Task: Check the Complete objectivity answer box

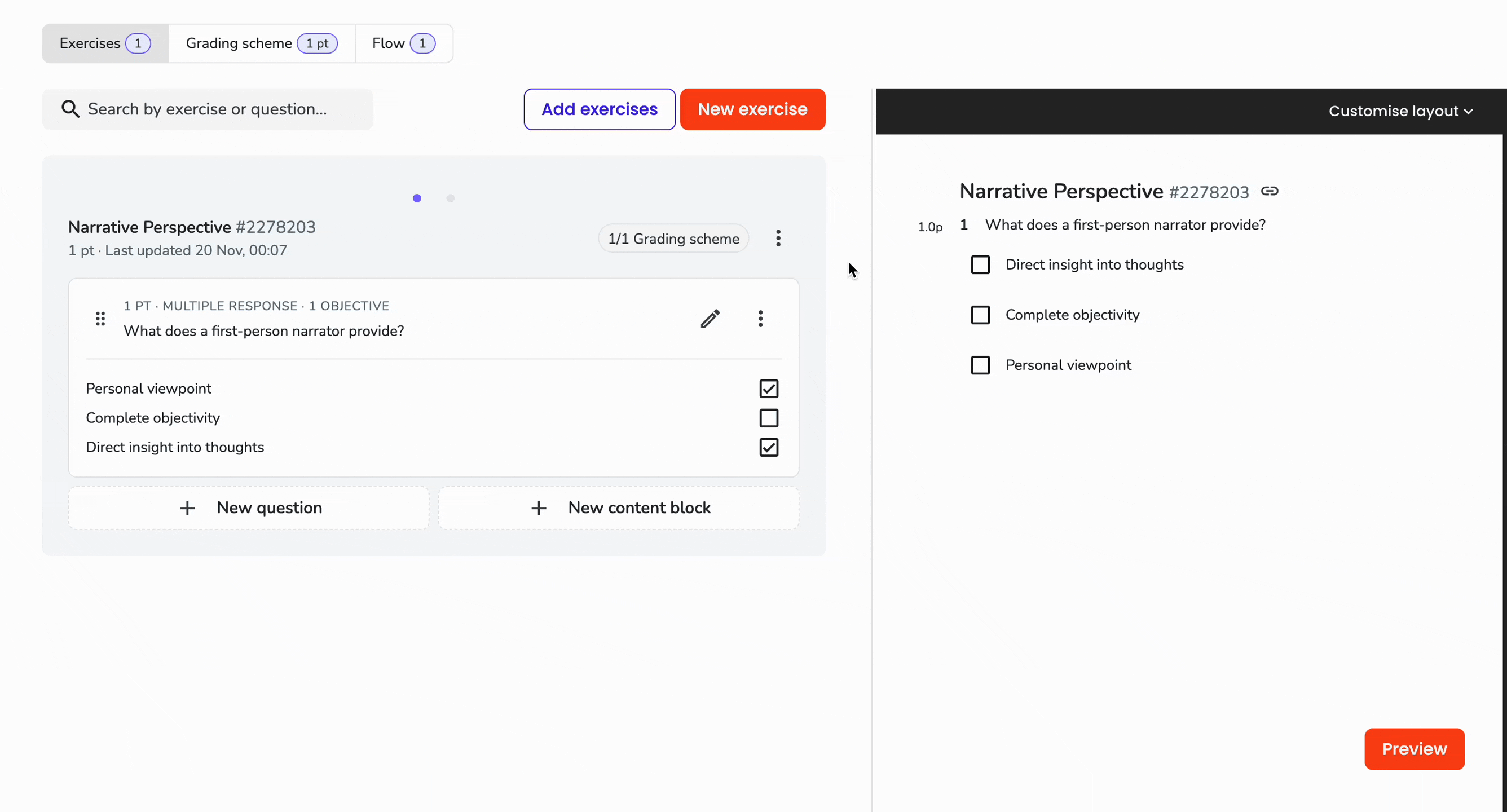Action: click(769, 418)
